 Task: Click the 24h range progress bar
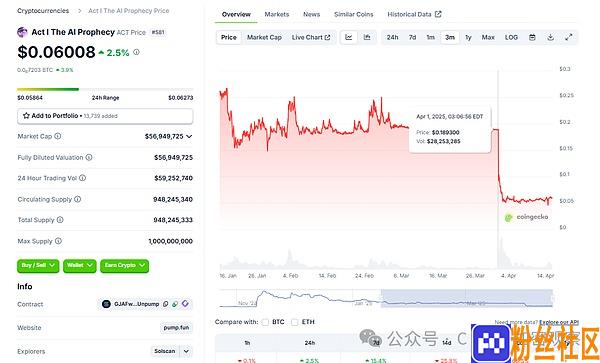(x=105, y=90)
